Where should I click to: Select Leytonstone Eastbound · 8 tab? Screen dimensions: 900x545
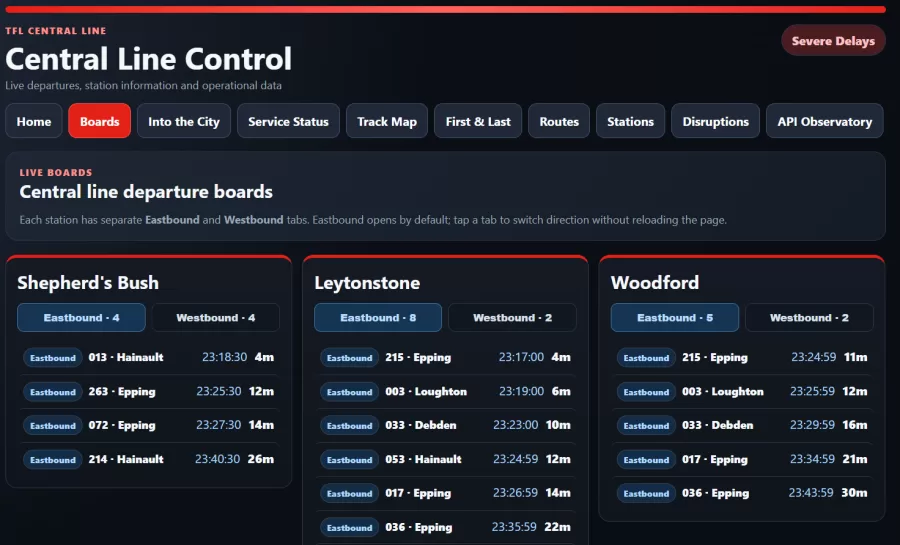[378, 317]
